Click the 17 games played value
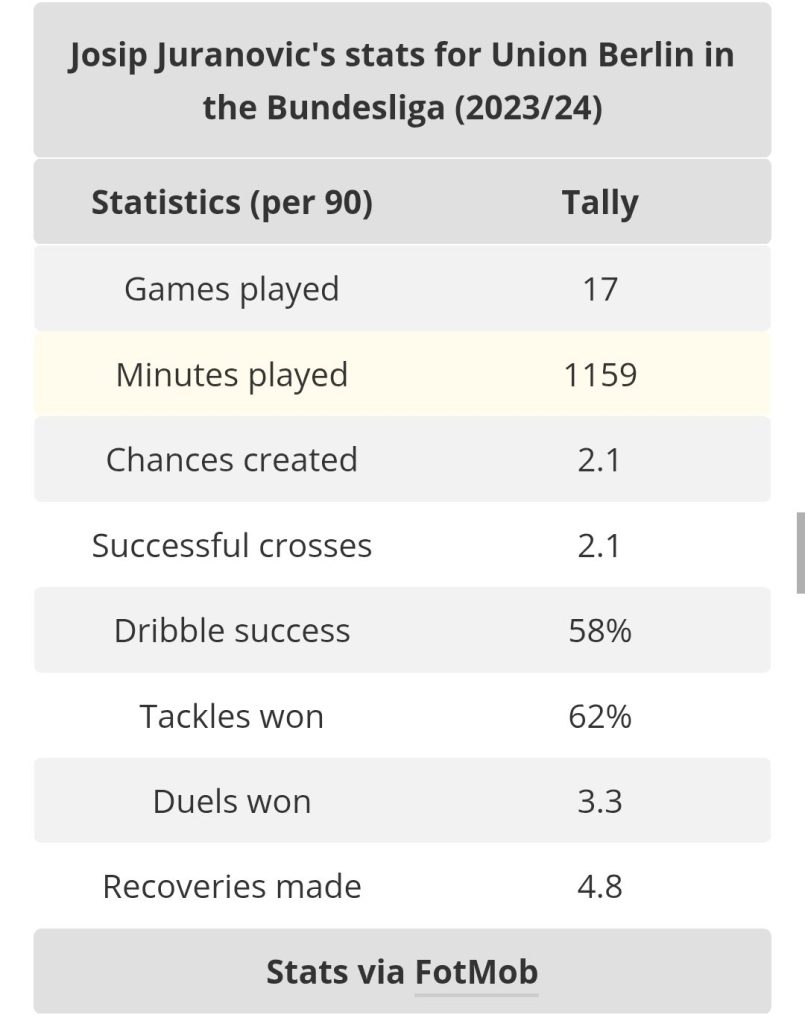The width and height of the screenshot is (805, 1024). (600, 289)
